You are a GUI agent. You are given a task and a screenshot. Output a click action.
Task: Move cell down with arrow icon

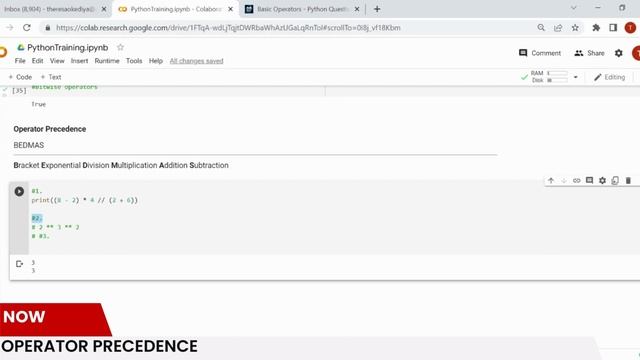(564, 180)
